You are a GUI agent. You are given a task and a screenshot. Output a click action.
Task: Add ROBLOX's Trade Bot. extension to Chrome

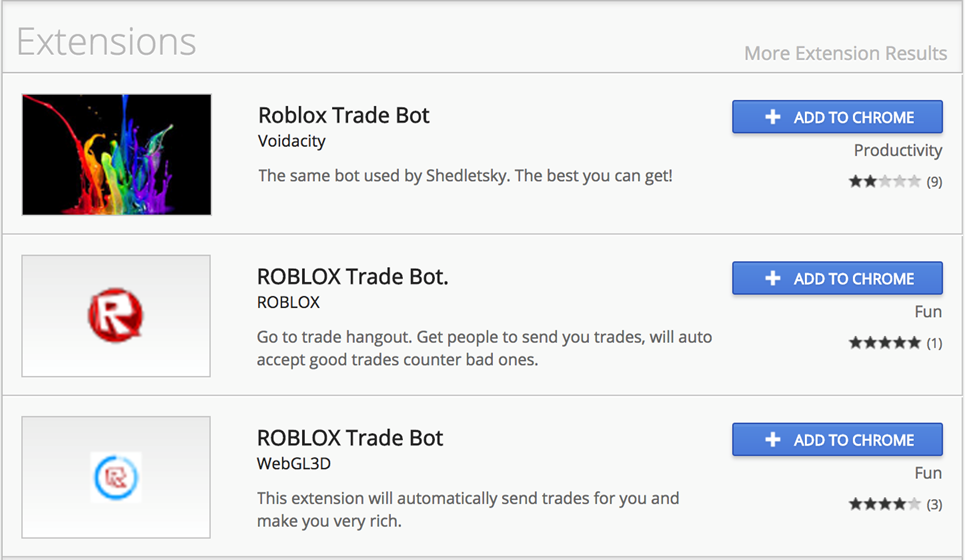(837, 278)
